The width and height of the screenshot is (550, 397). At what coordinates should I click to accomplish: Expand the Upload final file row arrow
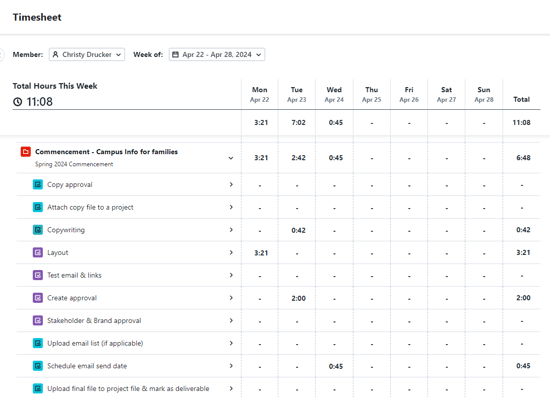(x=231, y=389)
